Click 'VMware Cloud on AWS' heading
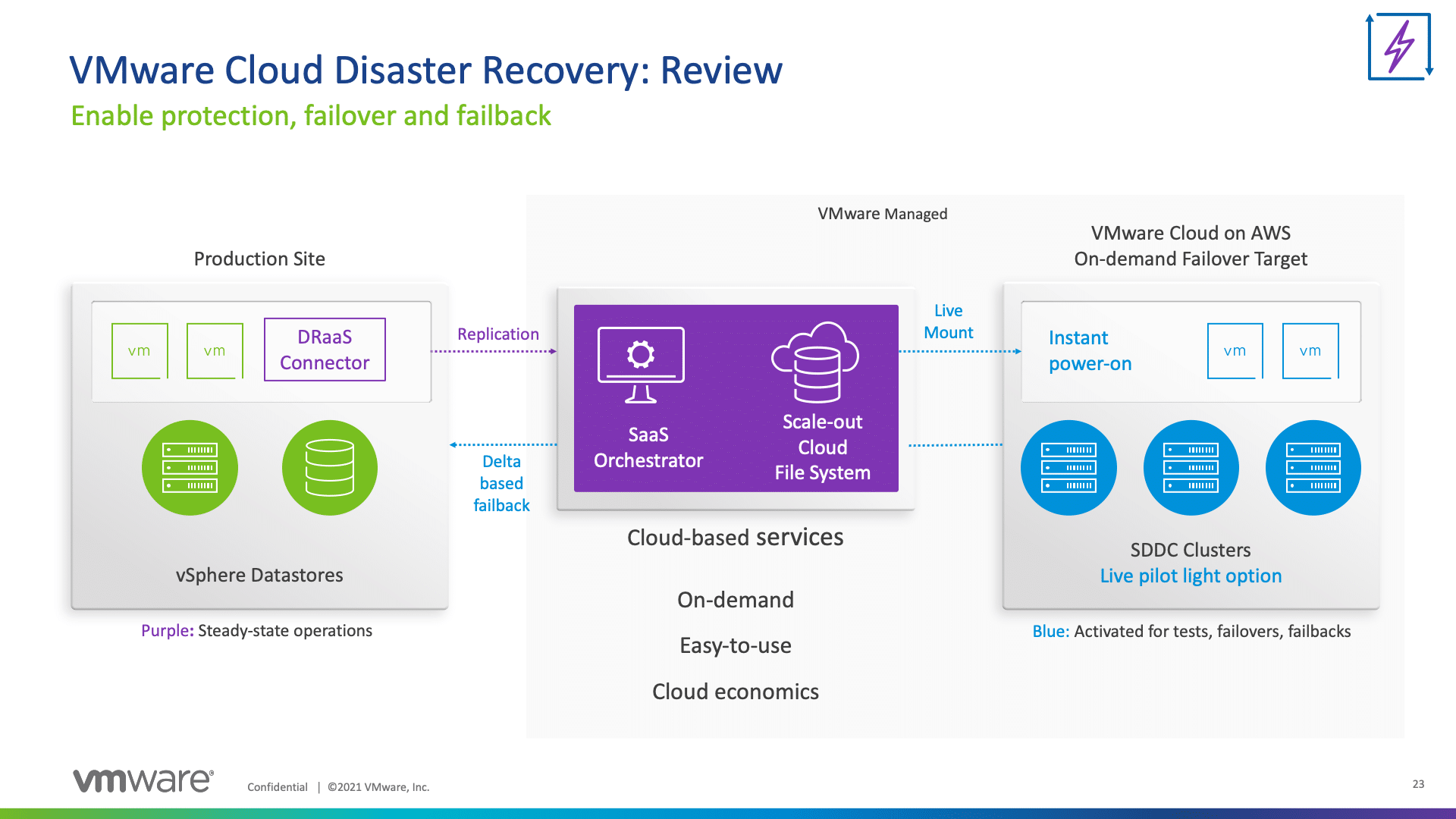Viewport: 1456px width, 819px height. tap(1191, 233)
